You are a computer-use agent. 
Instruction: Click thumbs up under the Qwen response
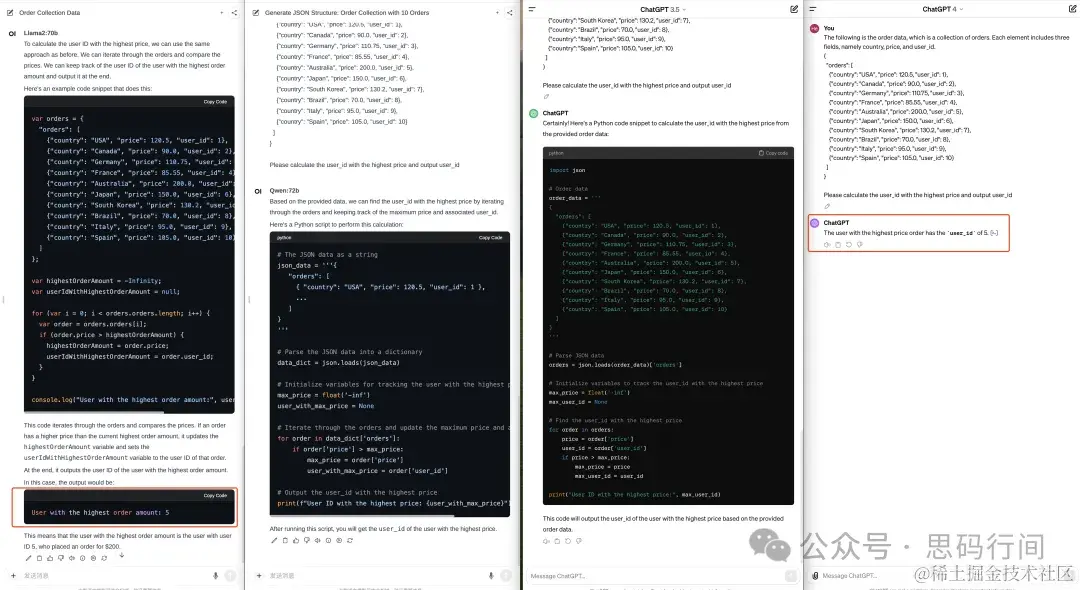[296, 540]
